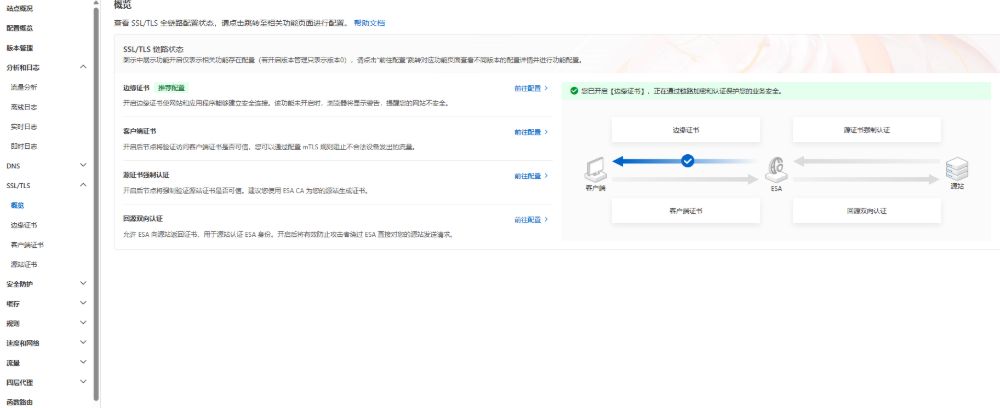Click the green success check icon in the banner

tap(574, 90)
